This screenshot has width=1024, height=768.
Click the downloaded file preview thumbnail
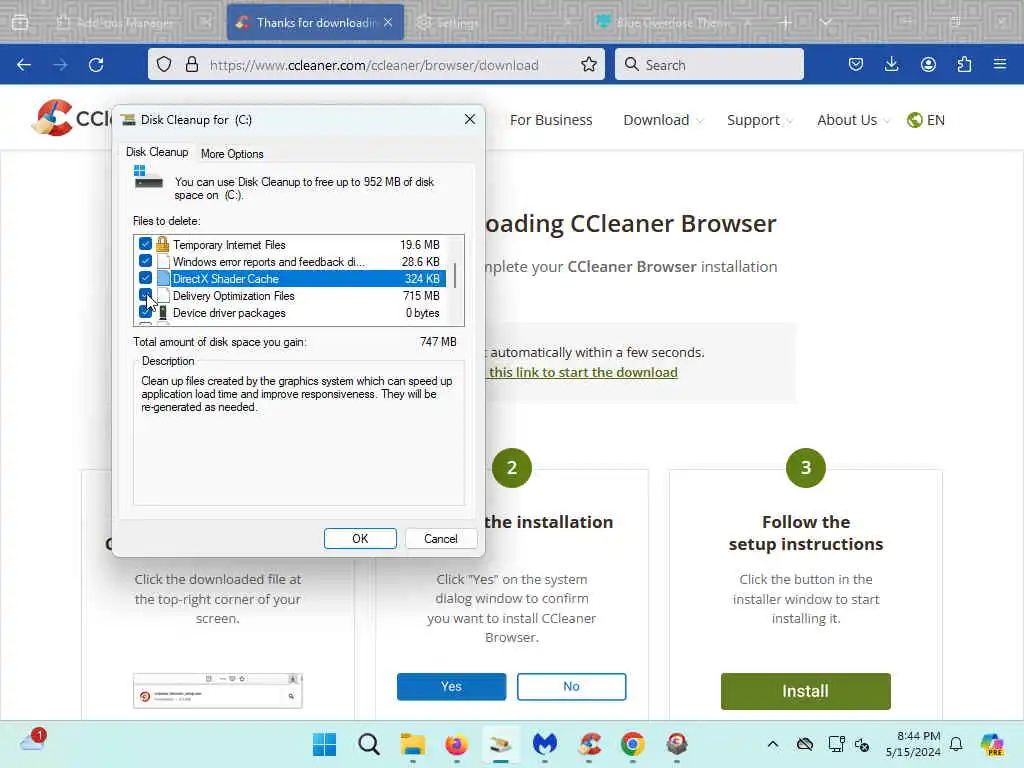(217, 691)
